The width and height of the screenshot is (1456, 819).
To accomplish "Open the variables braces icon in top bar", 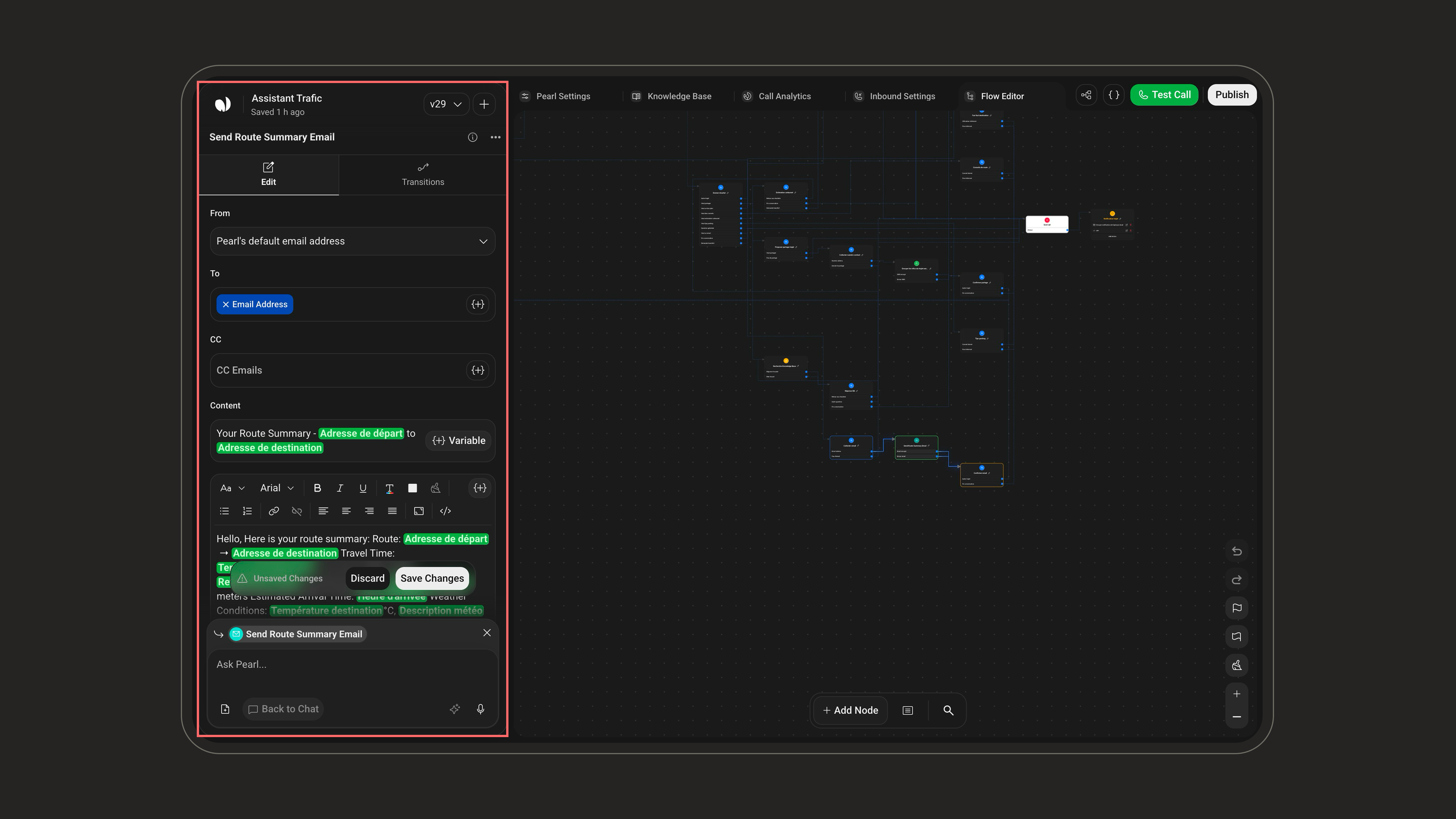I will point(1114,95).
